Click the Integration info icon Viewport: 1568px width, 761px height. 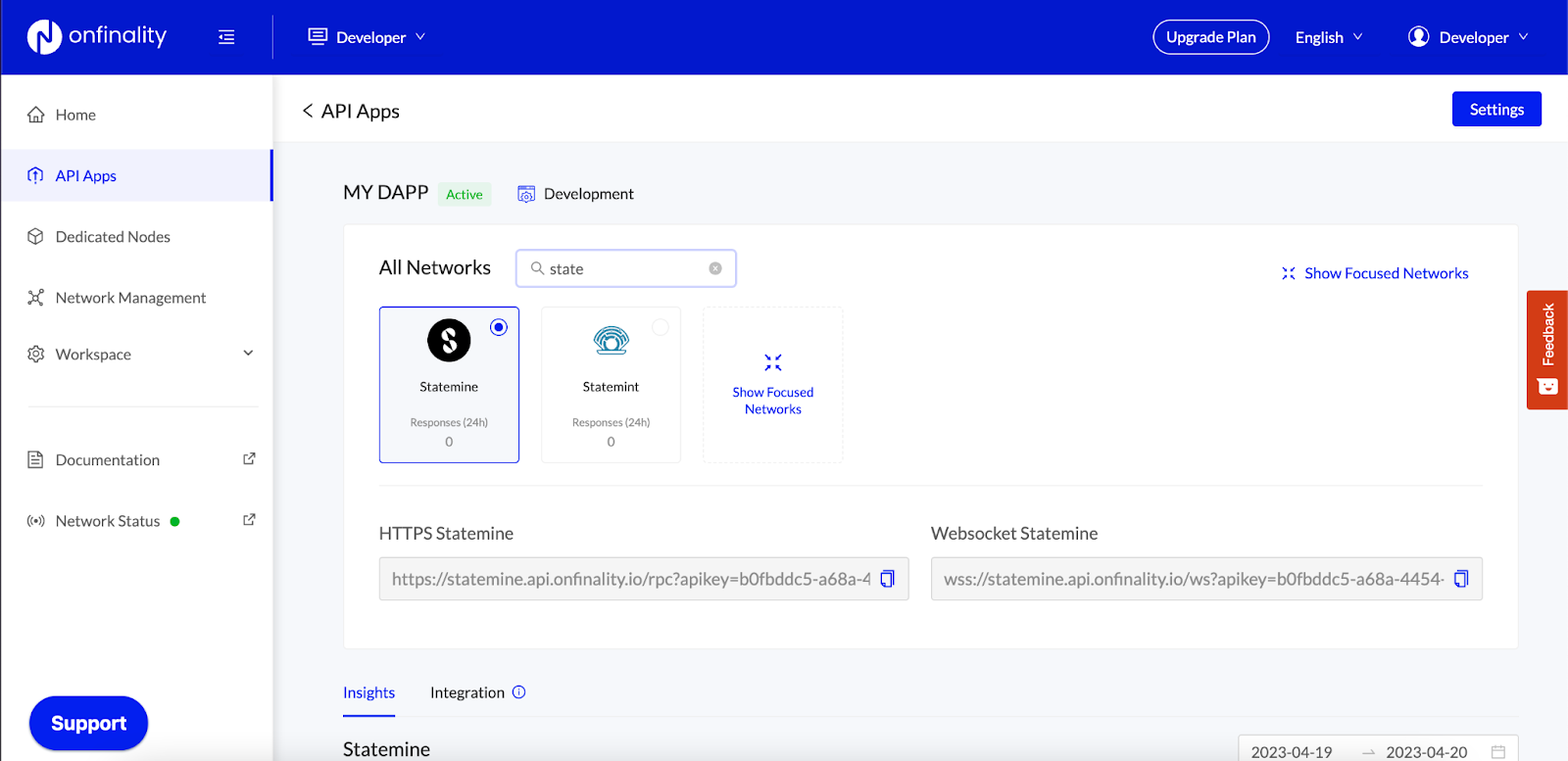(x=519, y=691)
